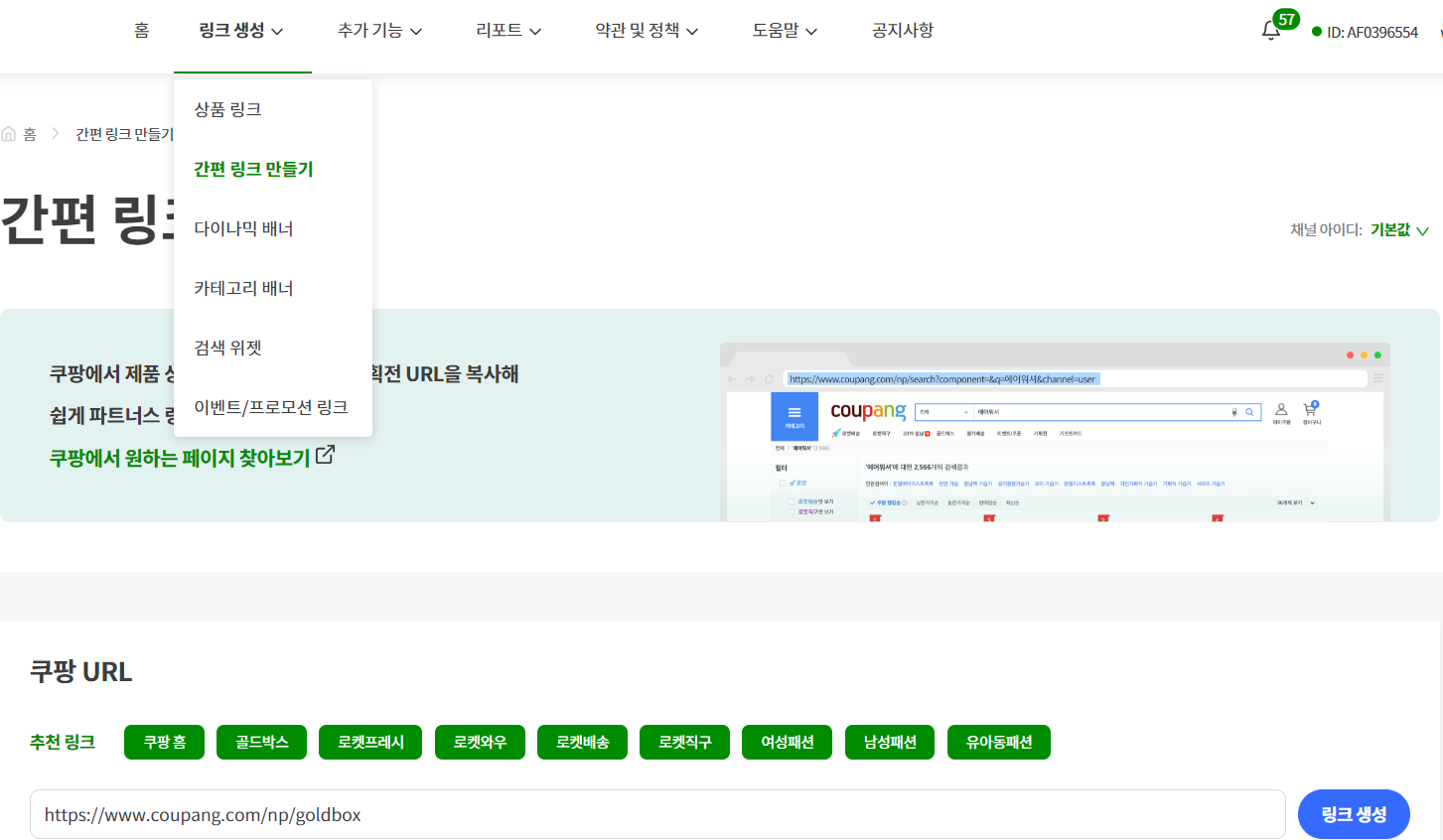Click the account ID AF0396554
This screenshot has width=1443, height=840.
click(1372, 32)
